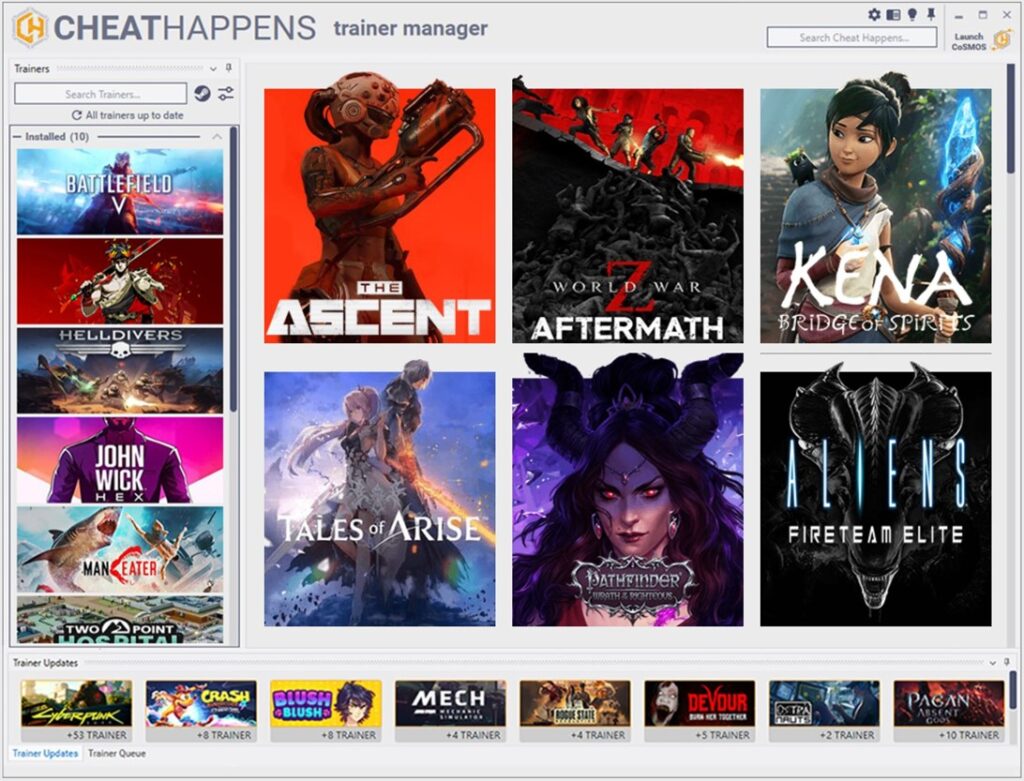
Task: Open settings with the gear icon
Action: click(x=875, y=14)
